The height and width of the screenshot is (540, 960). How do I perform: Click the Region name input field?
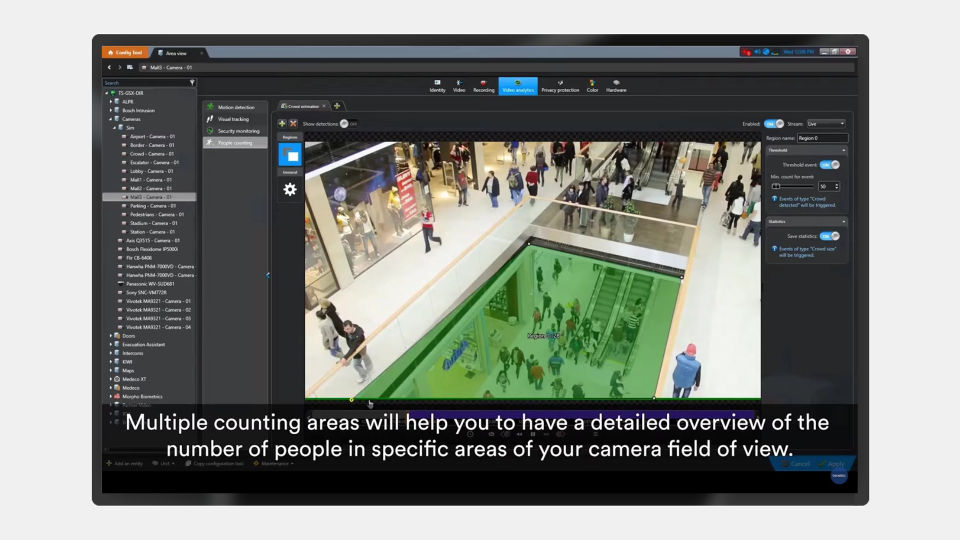[x=822, y=138]
